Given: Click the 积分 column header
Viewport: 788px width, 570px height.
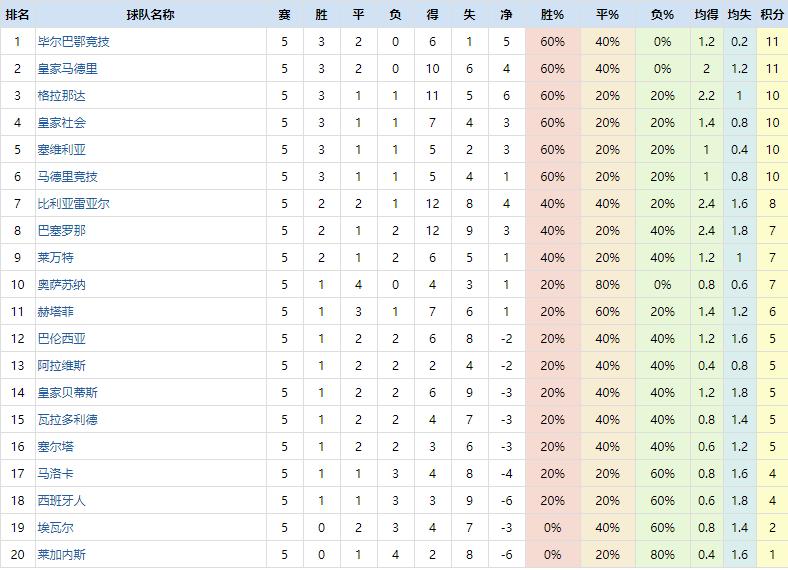Looking at the screenshot, I should pyautogui.click(x=772, y=15).
